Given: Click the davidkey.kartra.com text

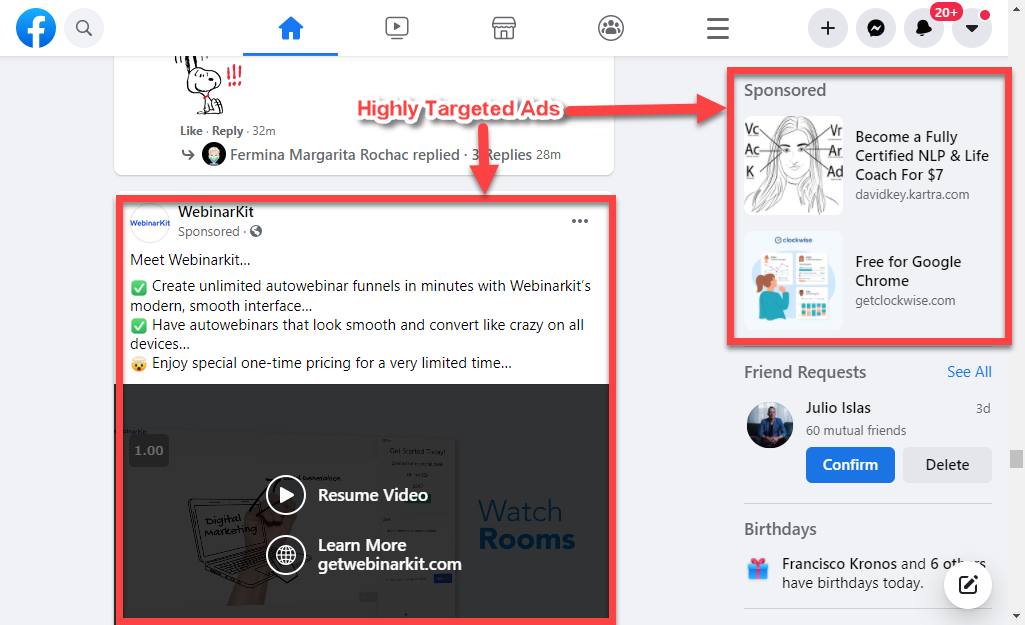Looking at the screenshot, I should coord(912,194).
